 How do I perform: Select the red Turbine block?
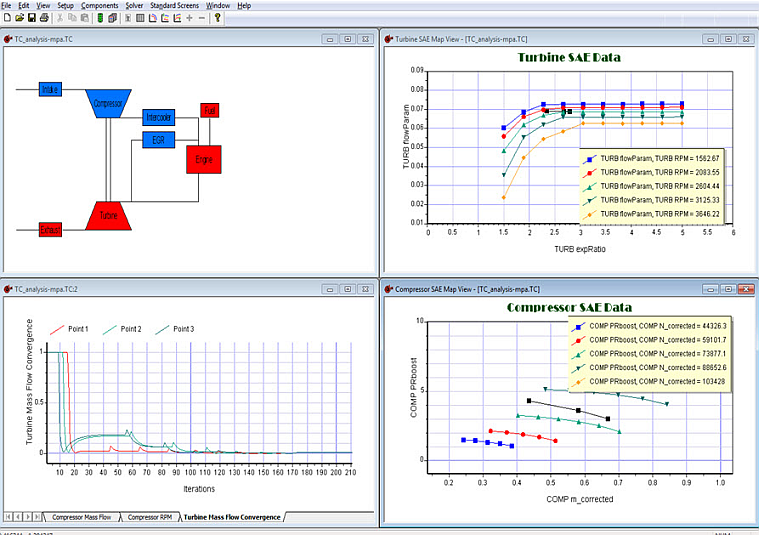point(108,215)
